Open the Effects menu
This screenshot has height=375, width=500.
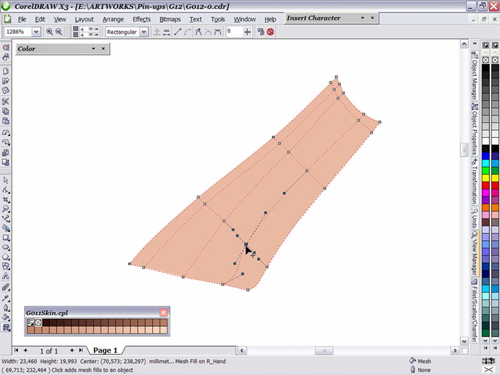click(142, 19)
